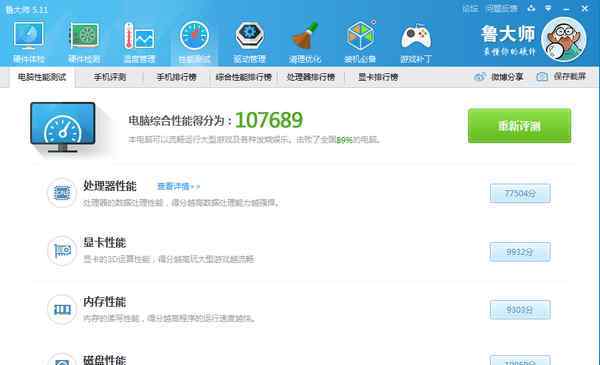Open the 游戏补丁 gamepad icon
This screenshot has height=365, width=600.
[x=416, y=36]
